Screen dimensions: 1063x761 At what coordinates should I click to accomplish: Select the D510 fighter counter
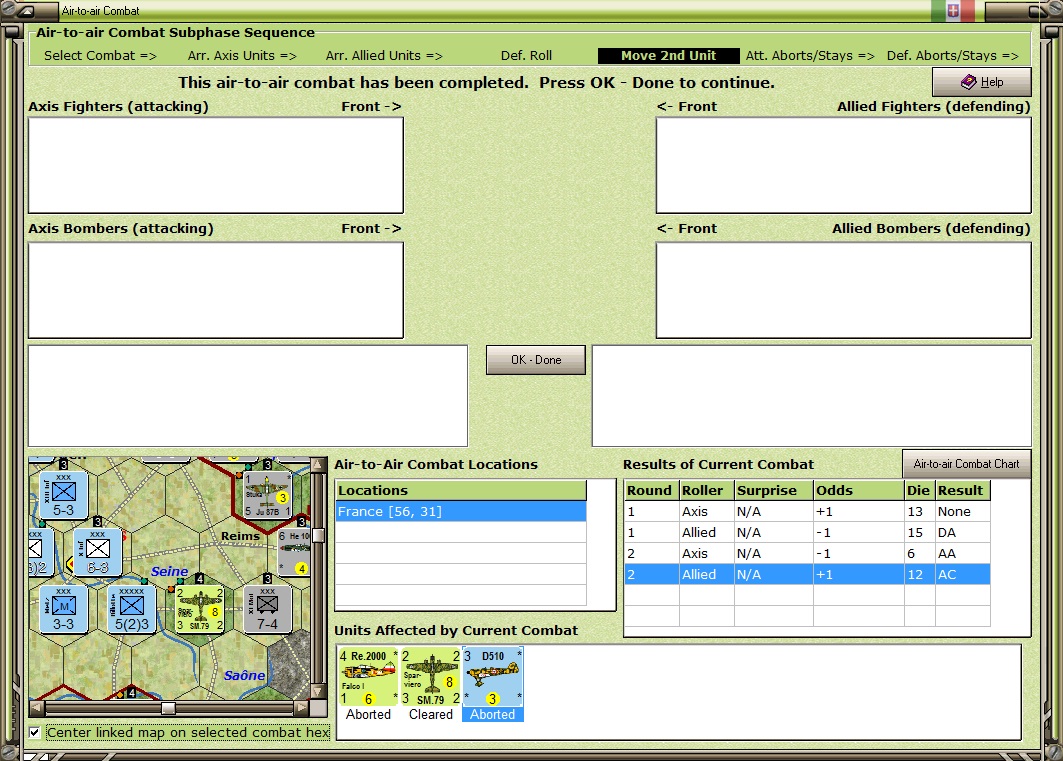point(493,677)
